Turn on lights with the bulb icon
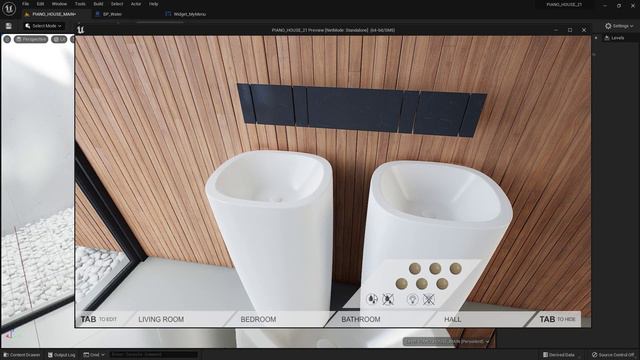This screenshot has height=360, width=640. click(413, 299)
